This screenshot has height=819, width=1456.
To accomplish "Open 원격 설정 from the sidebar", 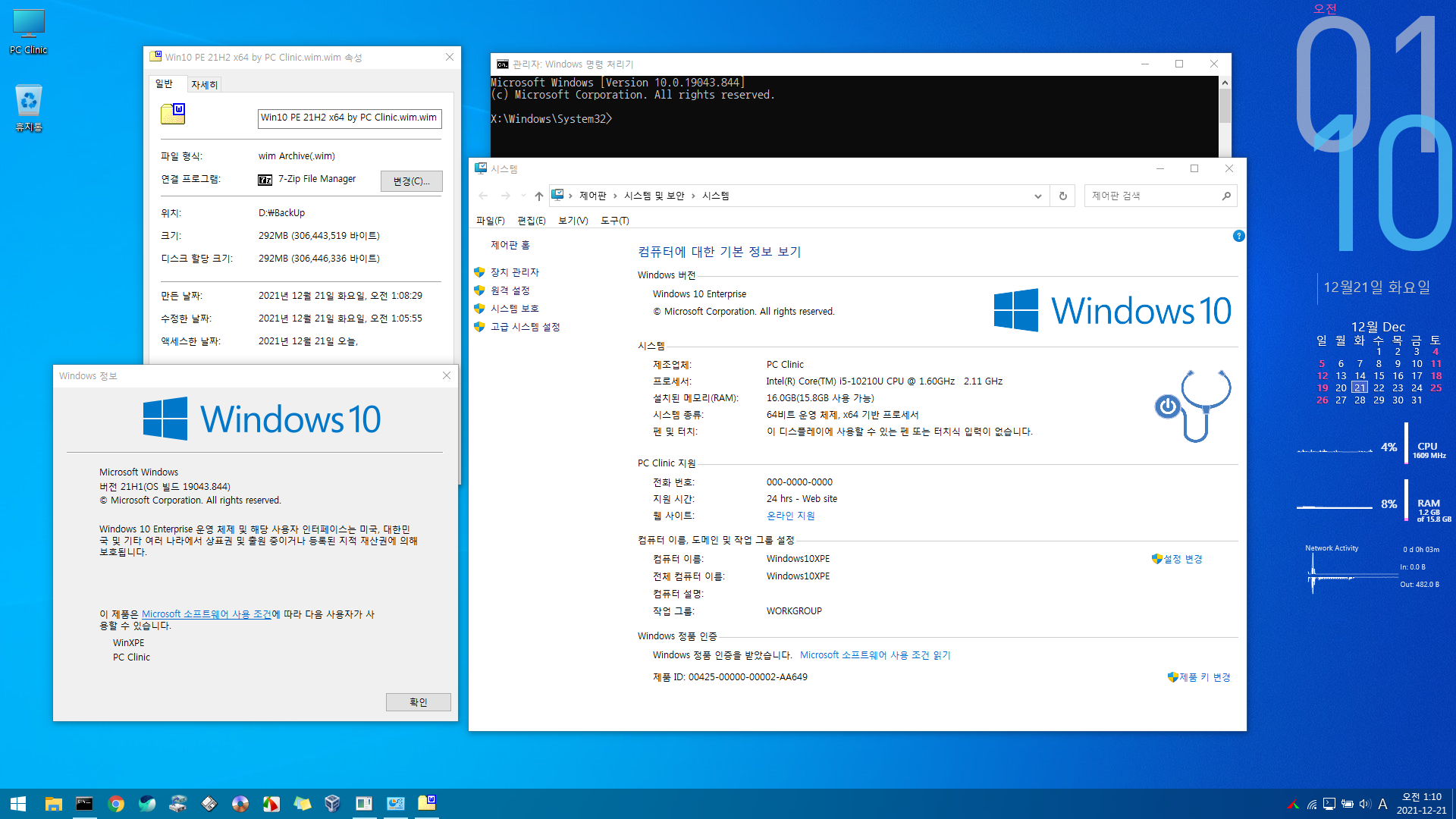I will [x=510, y=290].
